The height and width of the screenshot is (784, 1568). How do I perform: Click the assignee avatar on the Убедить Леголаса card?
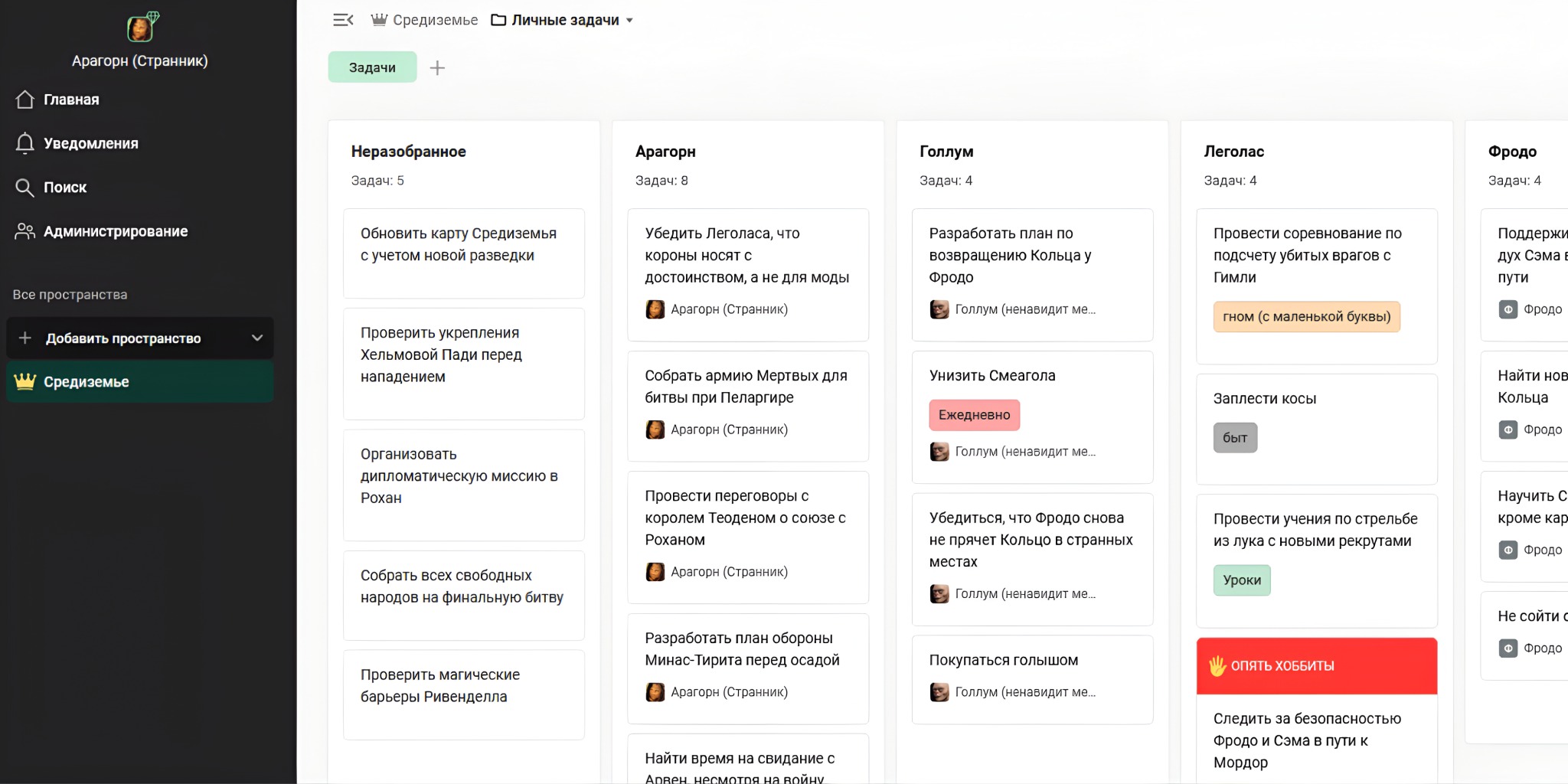click(x=655, y=309)
